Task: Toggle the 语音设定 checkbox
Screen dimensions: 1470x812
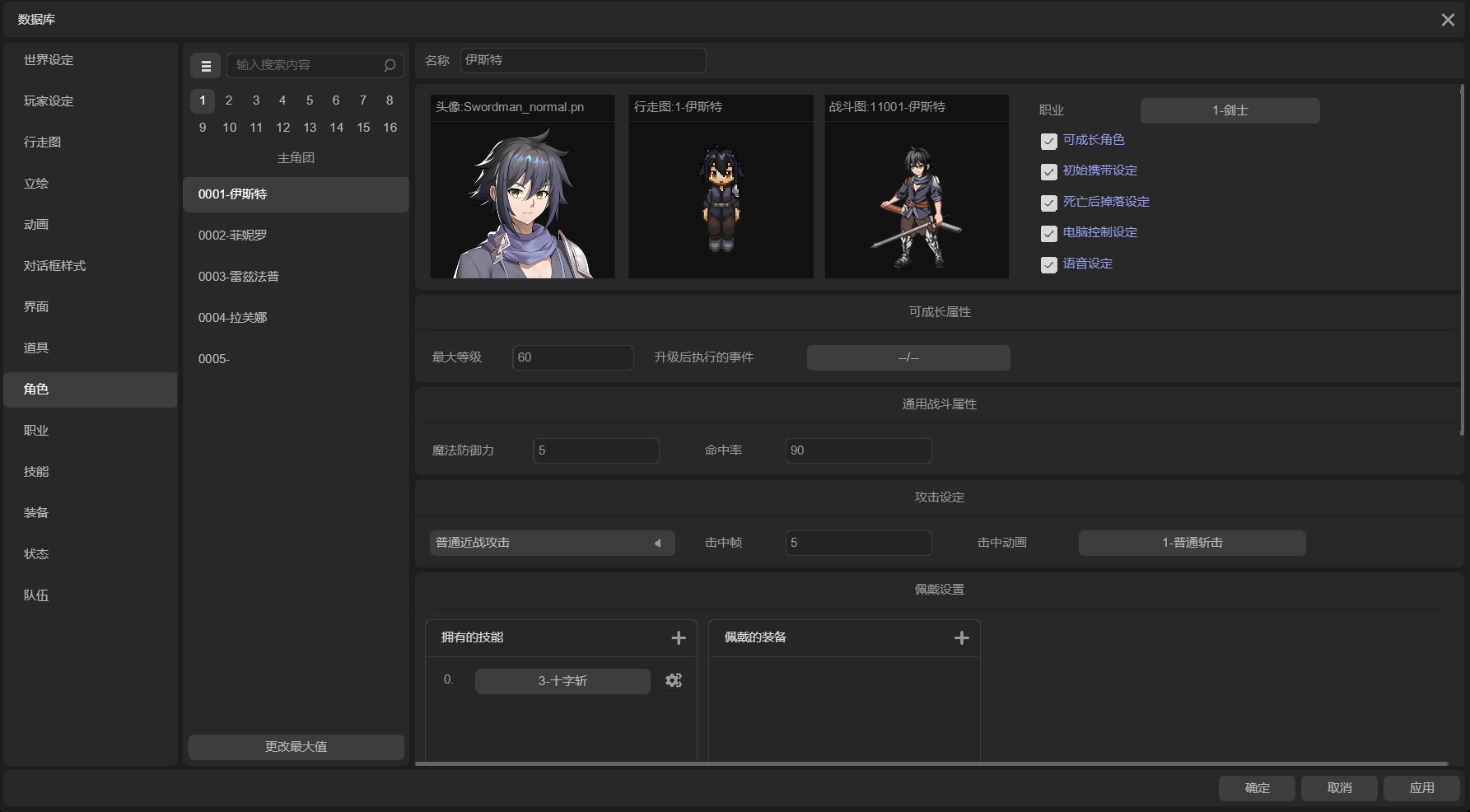Action: 1048,264
